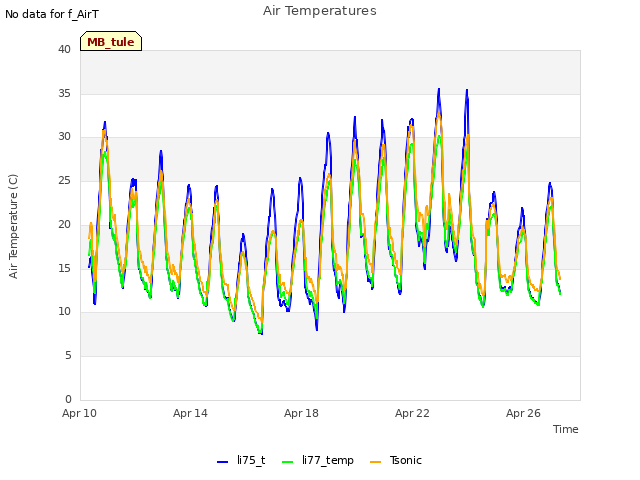
Task: Click the '10' y-axis tick label
Action: pos(64,311)
